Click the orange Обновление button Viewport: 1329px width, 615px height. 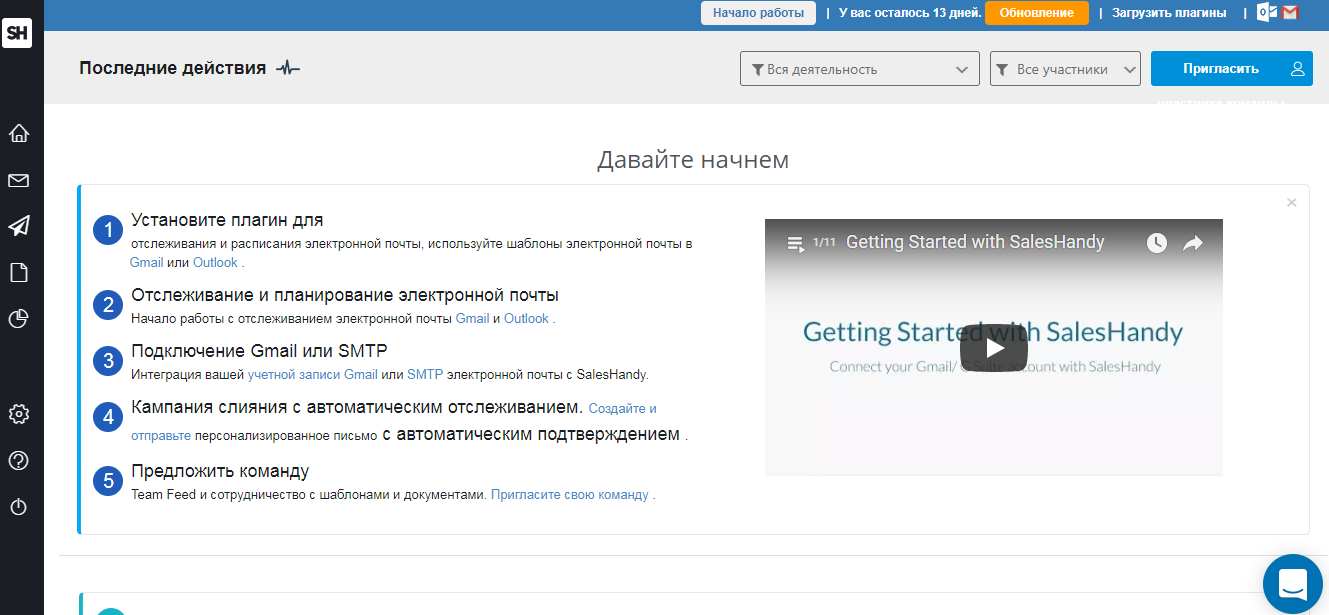click(1036, 13)
